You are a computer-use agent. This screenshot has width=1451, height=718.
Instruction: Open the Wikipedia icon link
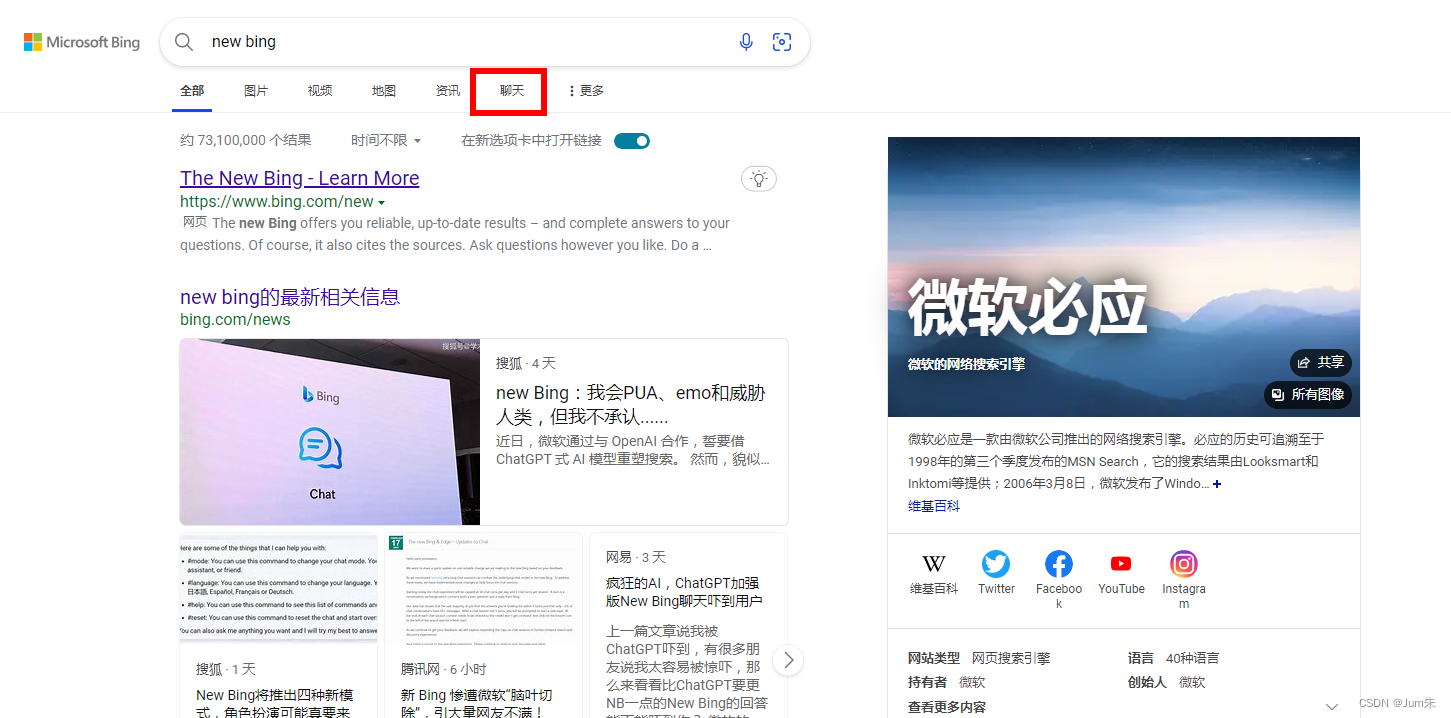933,564
